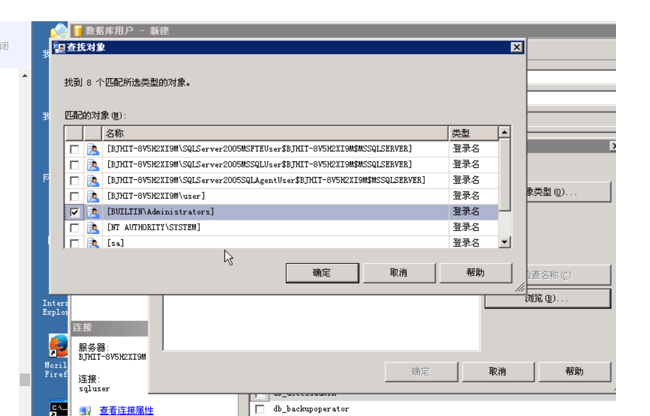Image resolution: width=650 pixels, height=416 pixels.
Task: Sort by the 类型 column header
Action: pos(473,133)
